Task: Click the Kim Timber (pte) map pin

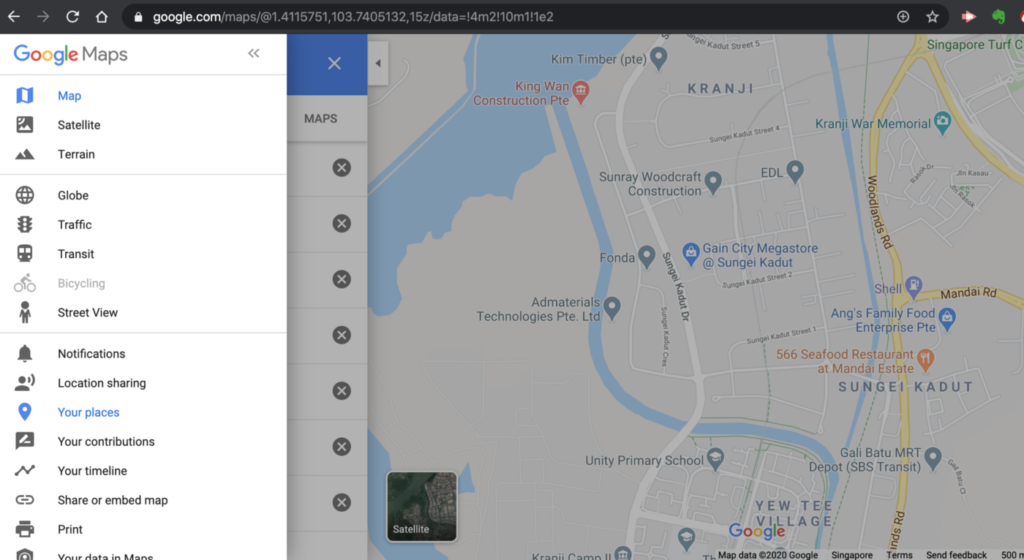Action: point(659,58)
